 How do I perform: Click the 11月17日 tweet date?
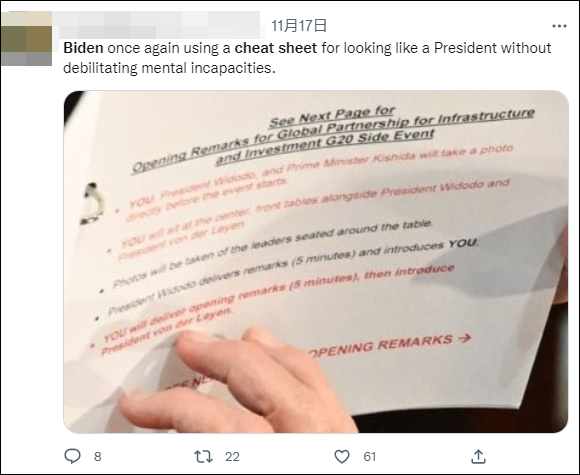pyautogui.click(x=299, y=26)
